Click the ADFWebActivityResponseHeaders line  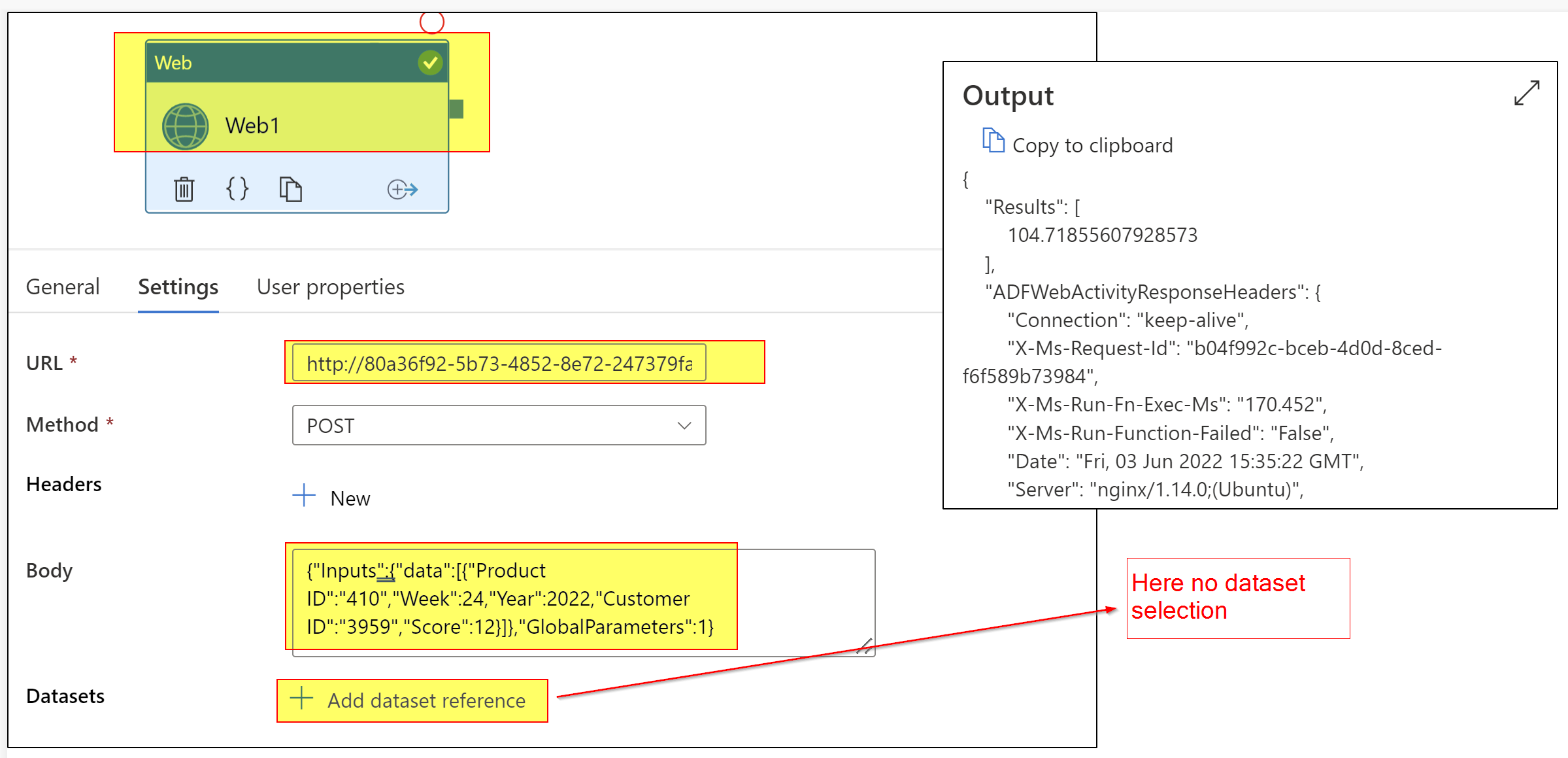pyautogui.click(x=1153, y=292)
